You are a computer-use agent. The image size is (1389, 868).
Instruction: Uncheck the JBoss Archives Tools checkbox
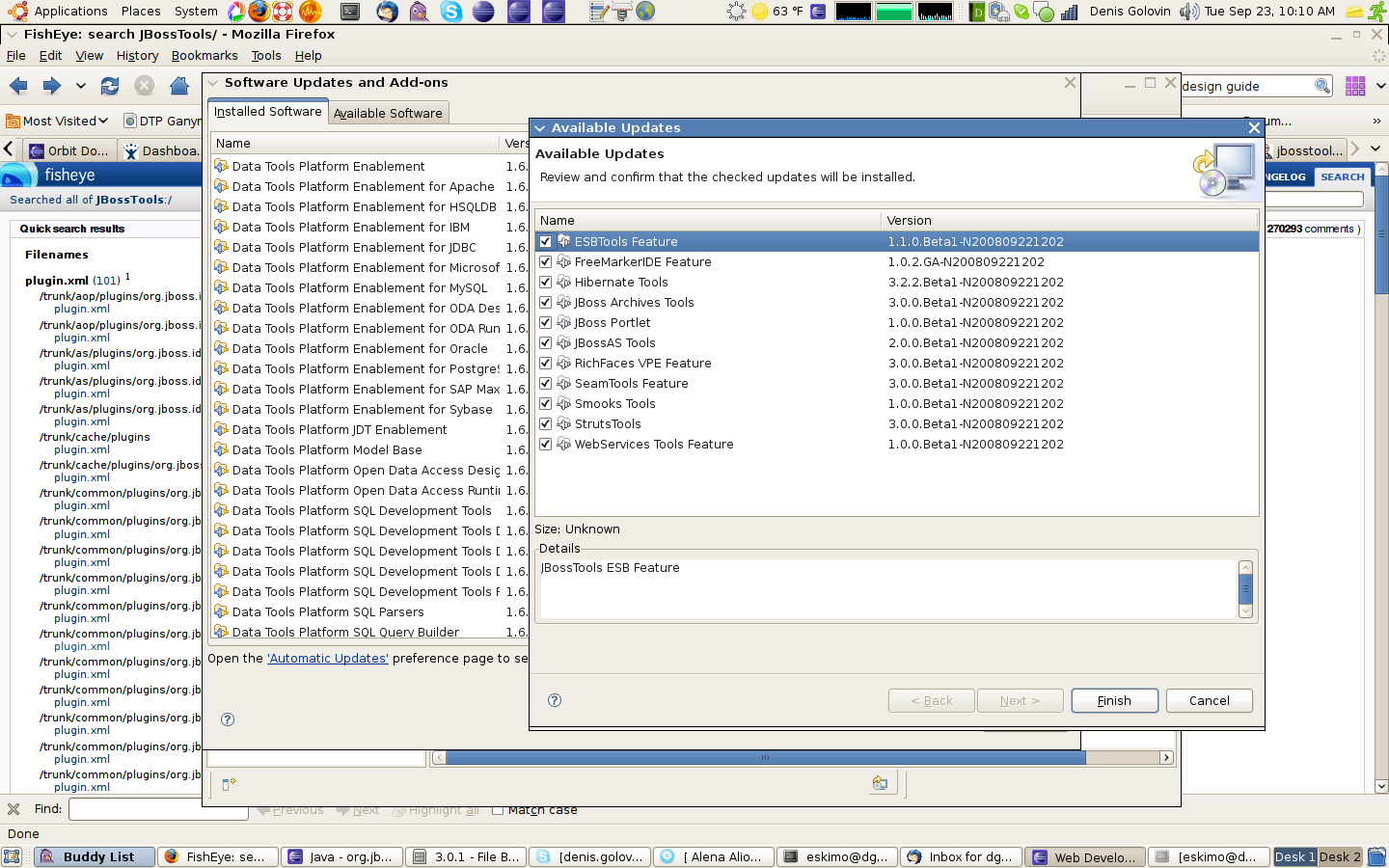(x=546, y=302)
